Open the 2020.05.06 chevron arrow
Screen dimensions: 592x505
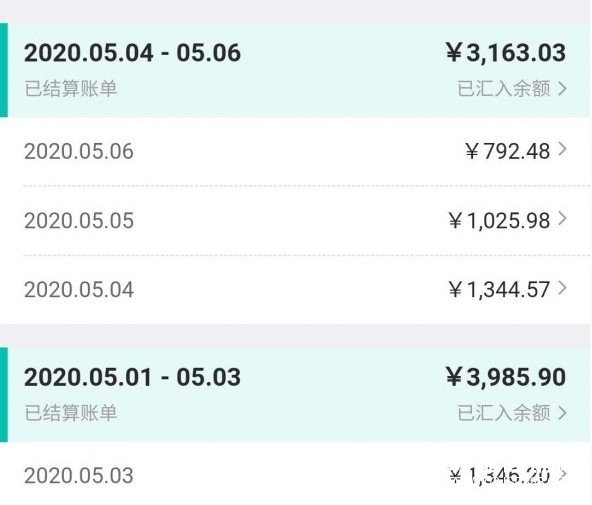coord(562,149)
